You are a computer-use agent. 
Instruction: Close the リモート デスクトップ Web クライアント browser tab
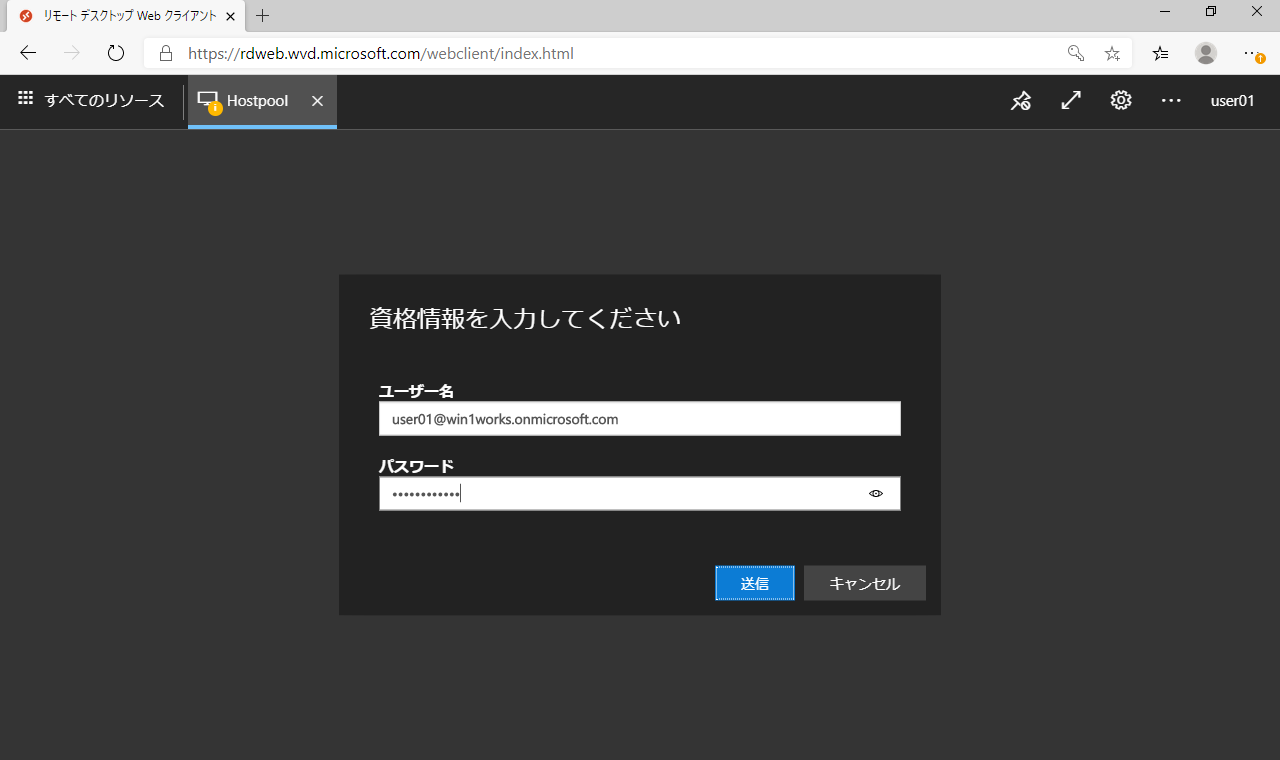pos(231,16)
